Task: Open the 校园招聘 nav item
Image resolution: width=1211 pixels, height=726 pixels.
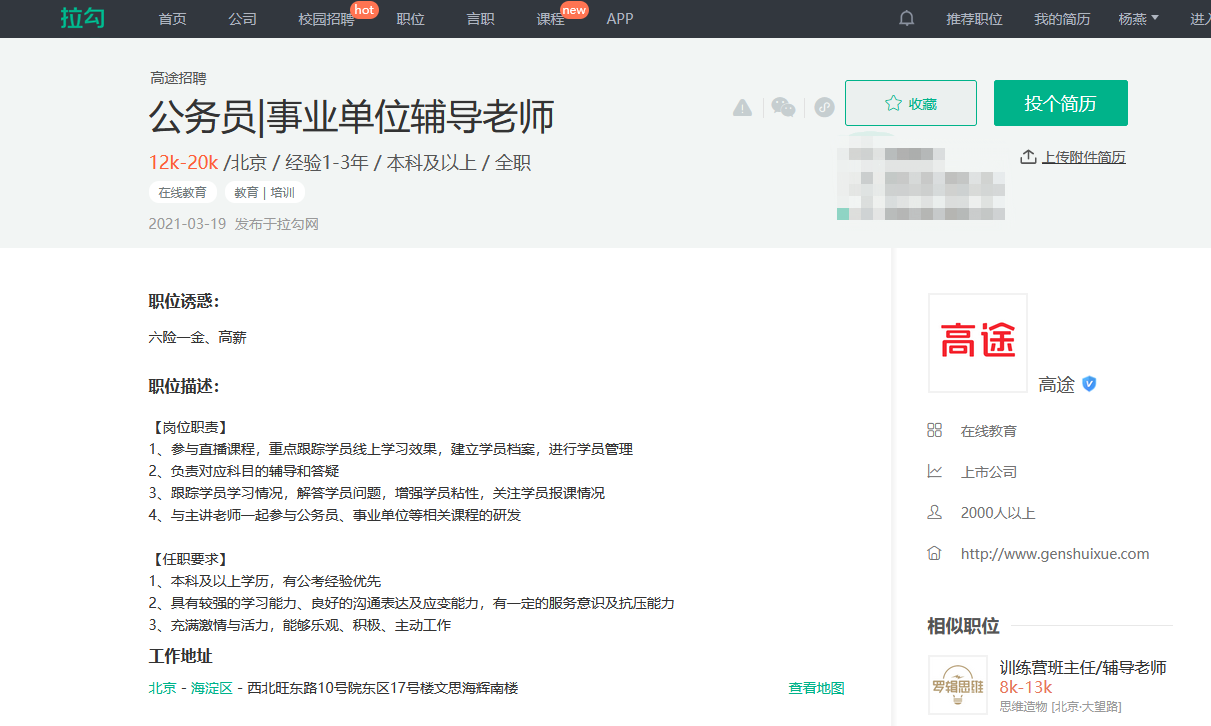Action: click(326, 19)
